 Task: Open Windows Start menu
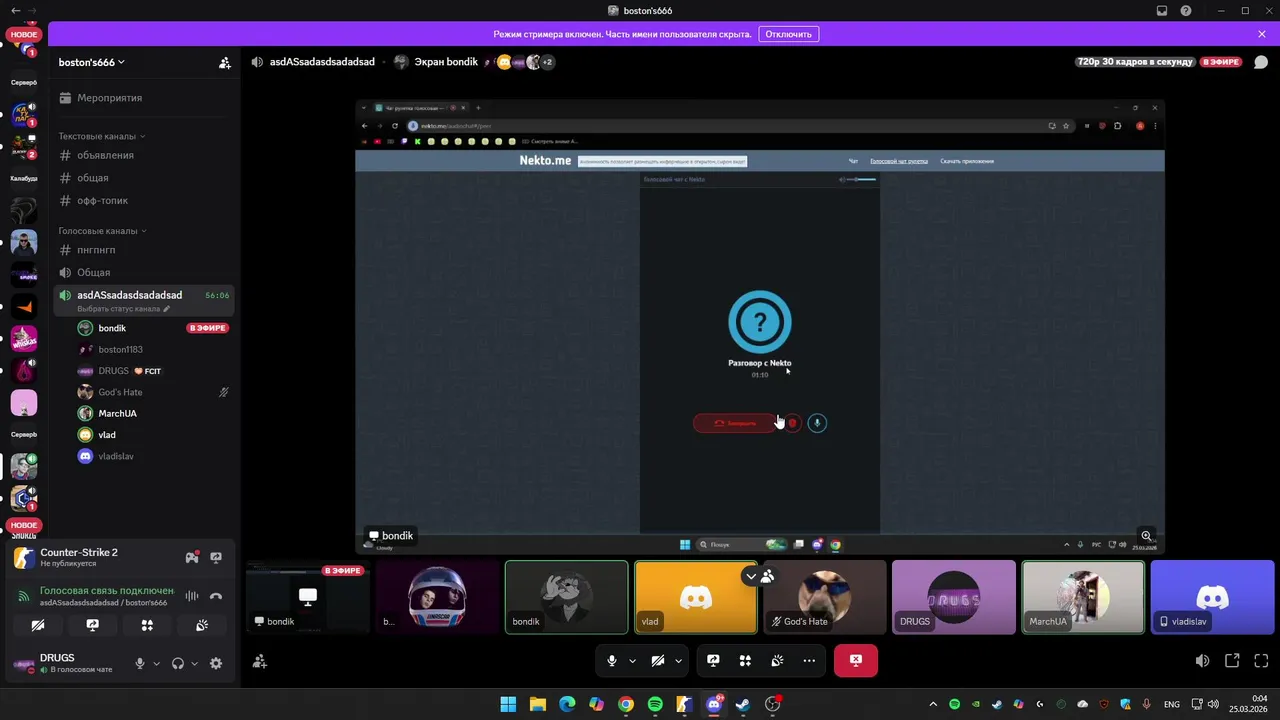(508, 704)
